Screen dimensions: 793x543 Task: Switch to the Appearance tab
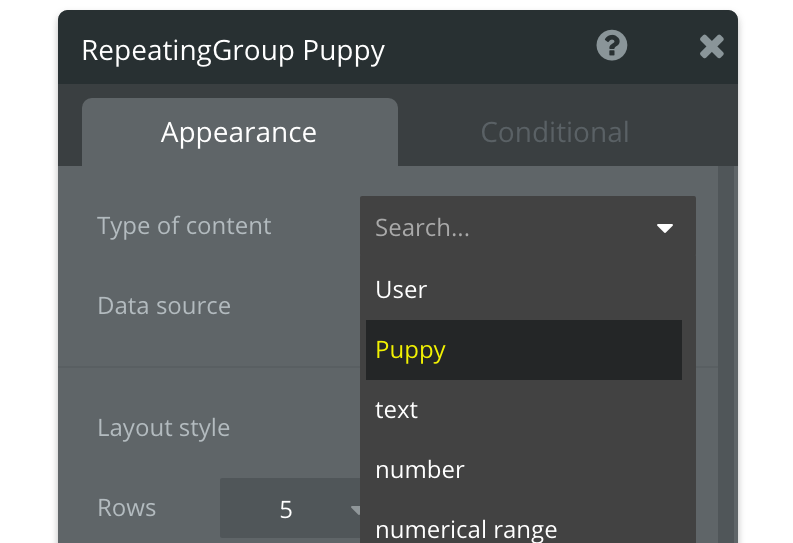pyautogui.click(x=239, y=132)
